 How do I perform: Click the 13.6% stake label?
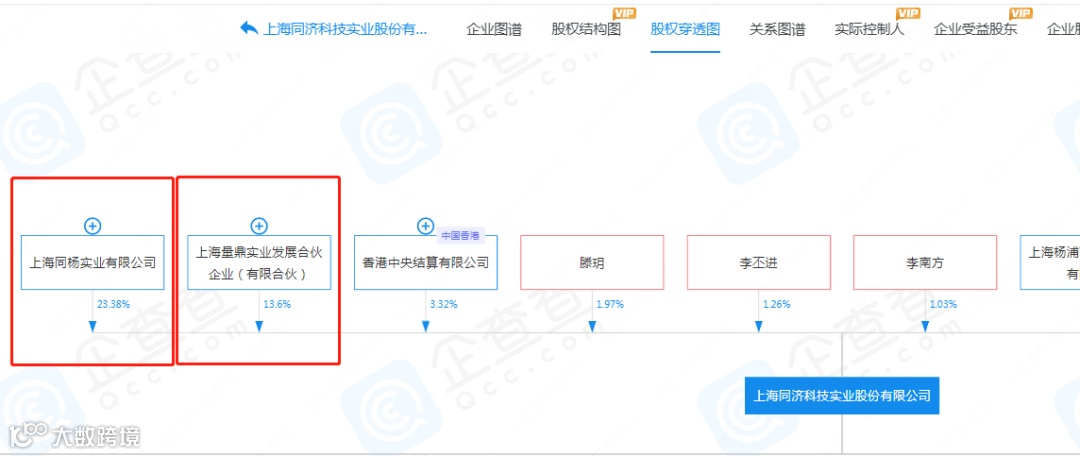[277, 304]
